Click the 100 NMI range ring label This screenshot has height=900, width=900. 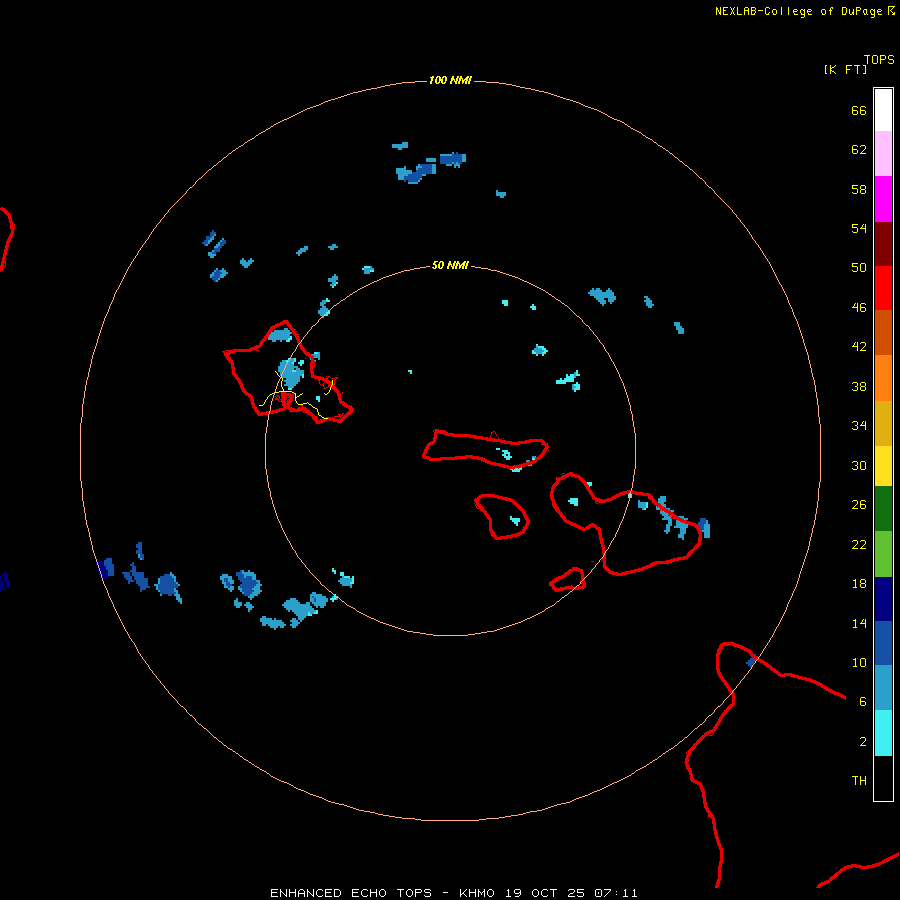tap(450, 80)
